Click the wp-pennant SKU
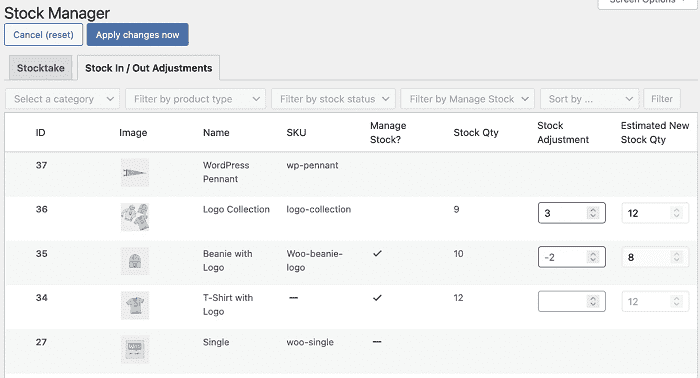Viewport: 700px width, 378px height. (312, 165)
